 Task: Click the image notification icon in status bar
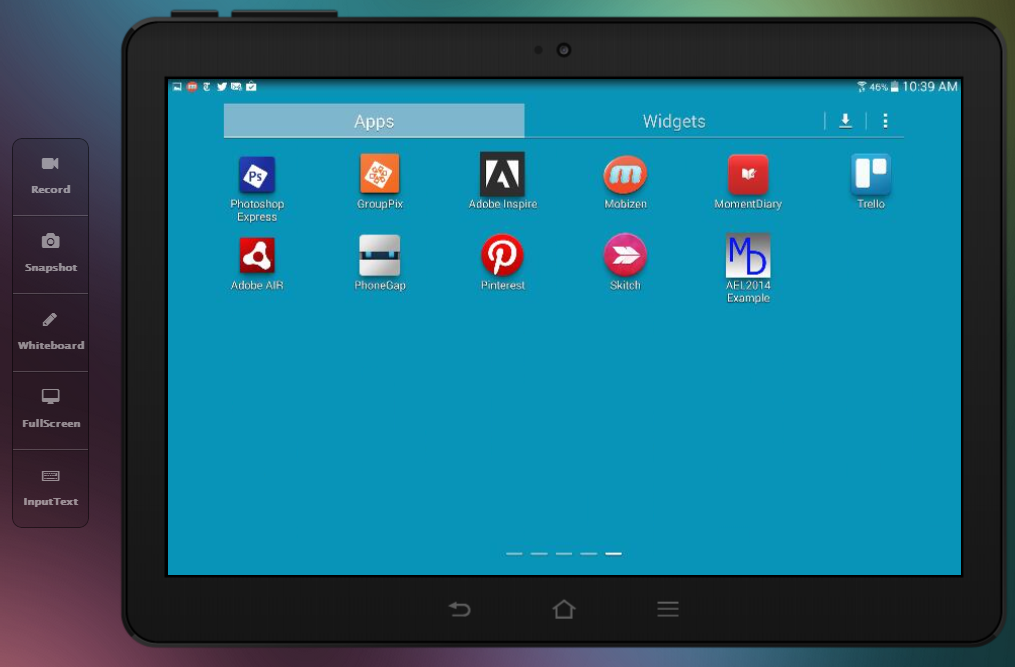(x=177, y=86)
